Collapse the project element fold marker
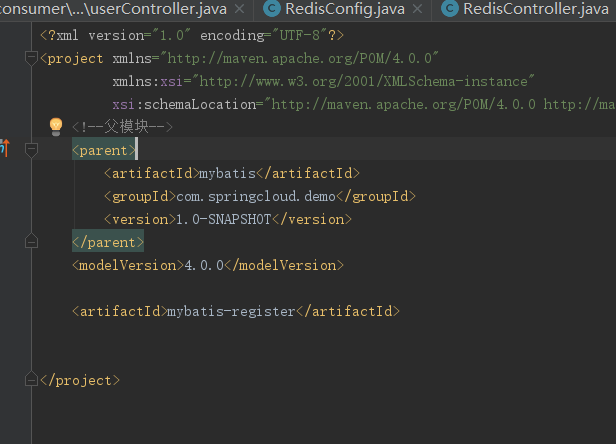This screenshot has width=616, height=444. point(31,58)
